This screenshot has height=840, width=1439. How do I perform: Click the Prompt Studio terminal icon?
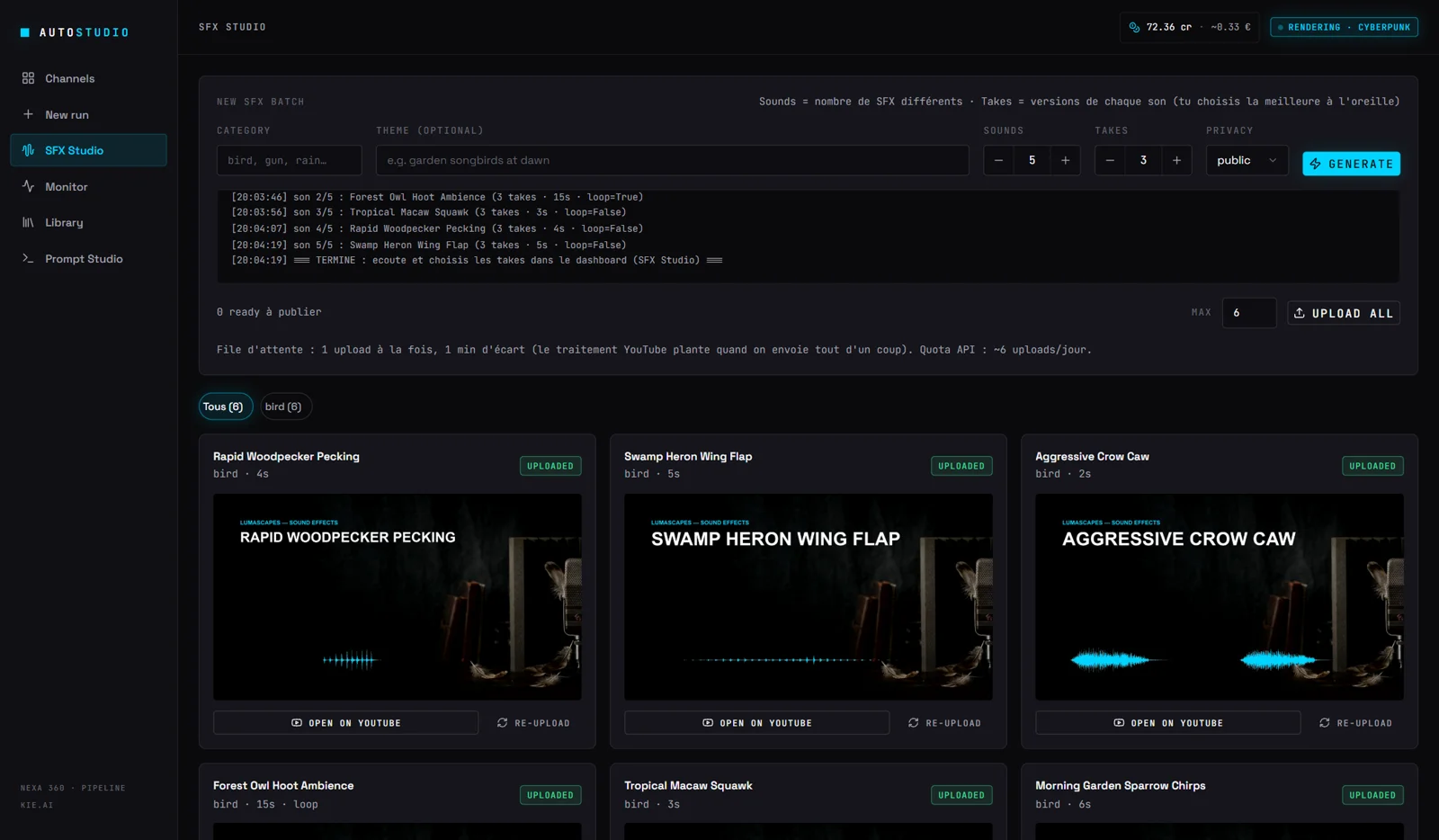point(28,258)
